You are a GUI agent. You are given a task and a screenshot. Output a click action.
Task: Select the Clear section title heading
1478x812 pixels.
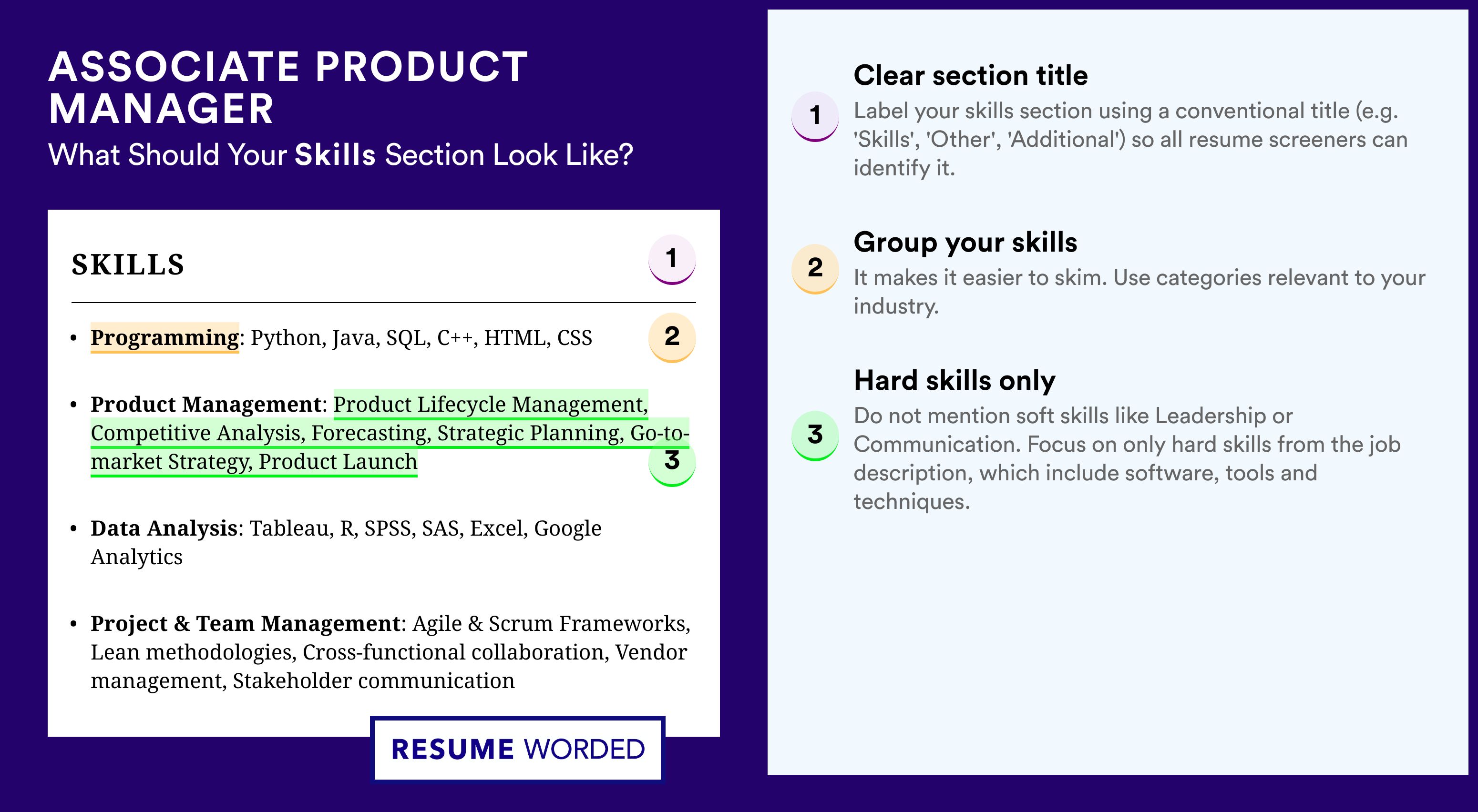(970, 75)
